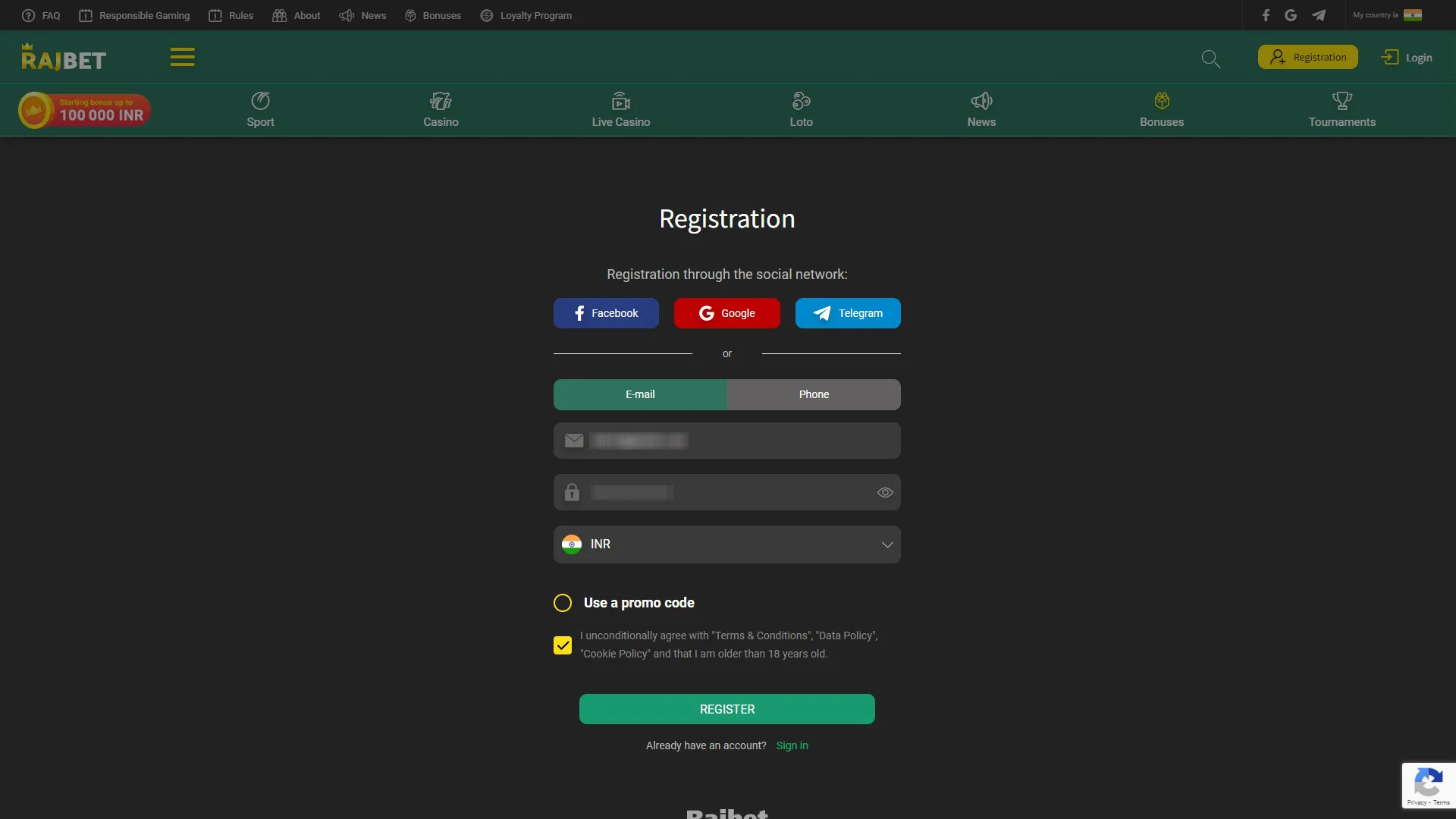Switch to the Phone registration tab
This screenshot has width=1456, height=819.
click(x=814, y=394)
